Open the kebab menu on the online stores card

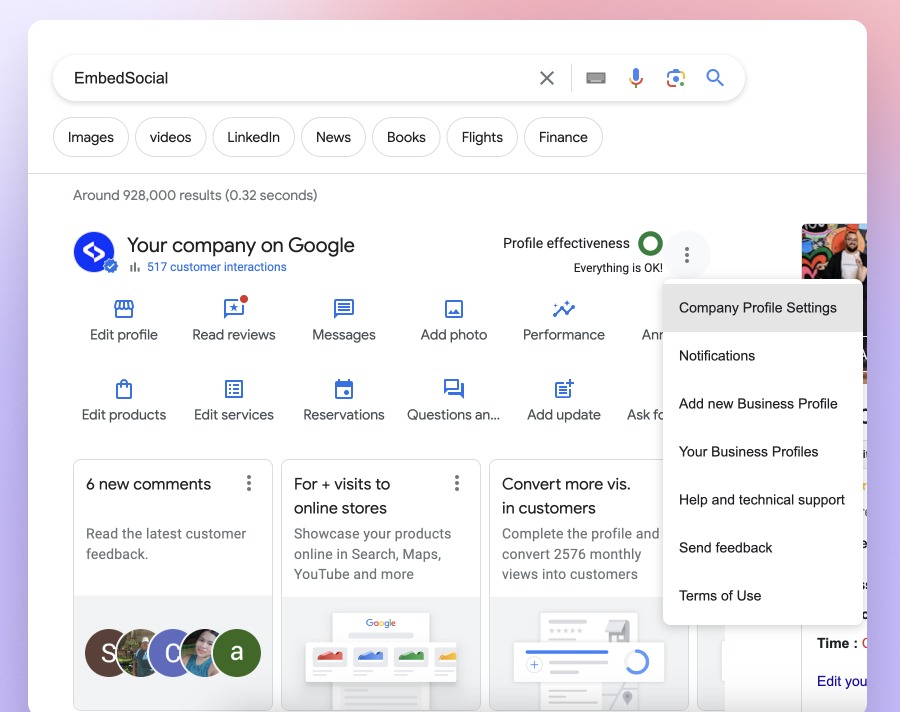coord(457,483)
